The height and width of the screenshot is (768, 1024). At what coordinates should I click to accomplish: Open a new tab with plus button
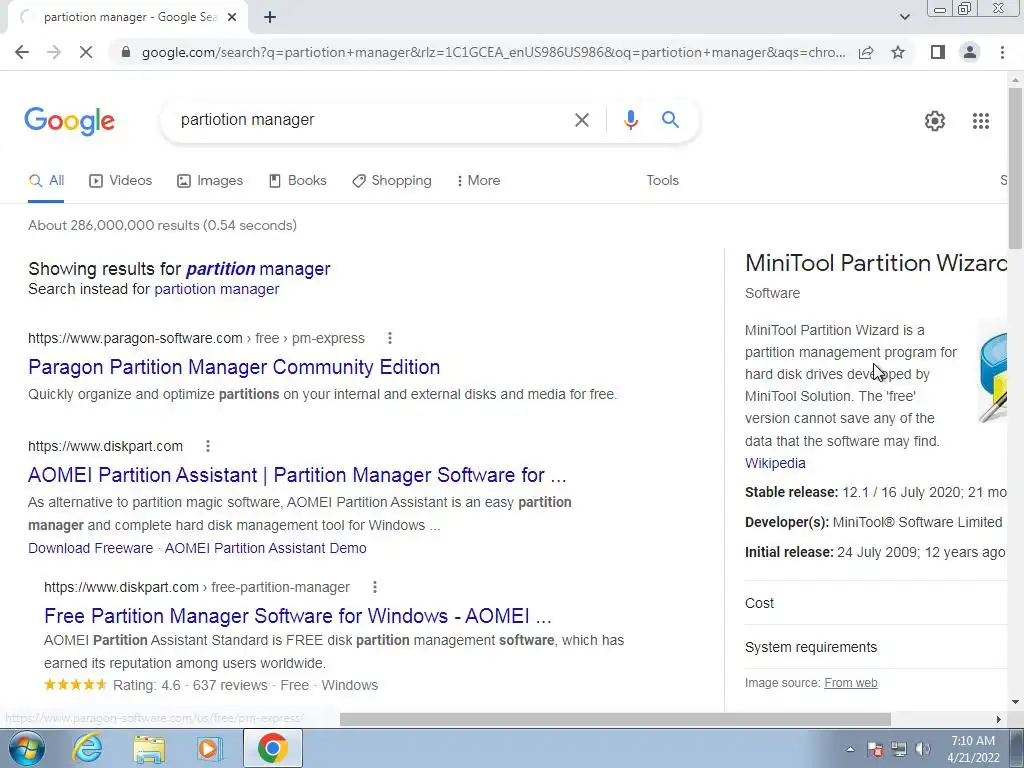[x=270, y=17]
